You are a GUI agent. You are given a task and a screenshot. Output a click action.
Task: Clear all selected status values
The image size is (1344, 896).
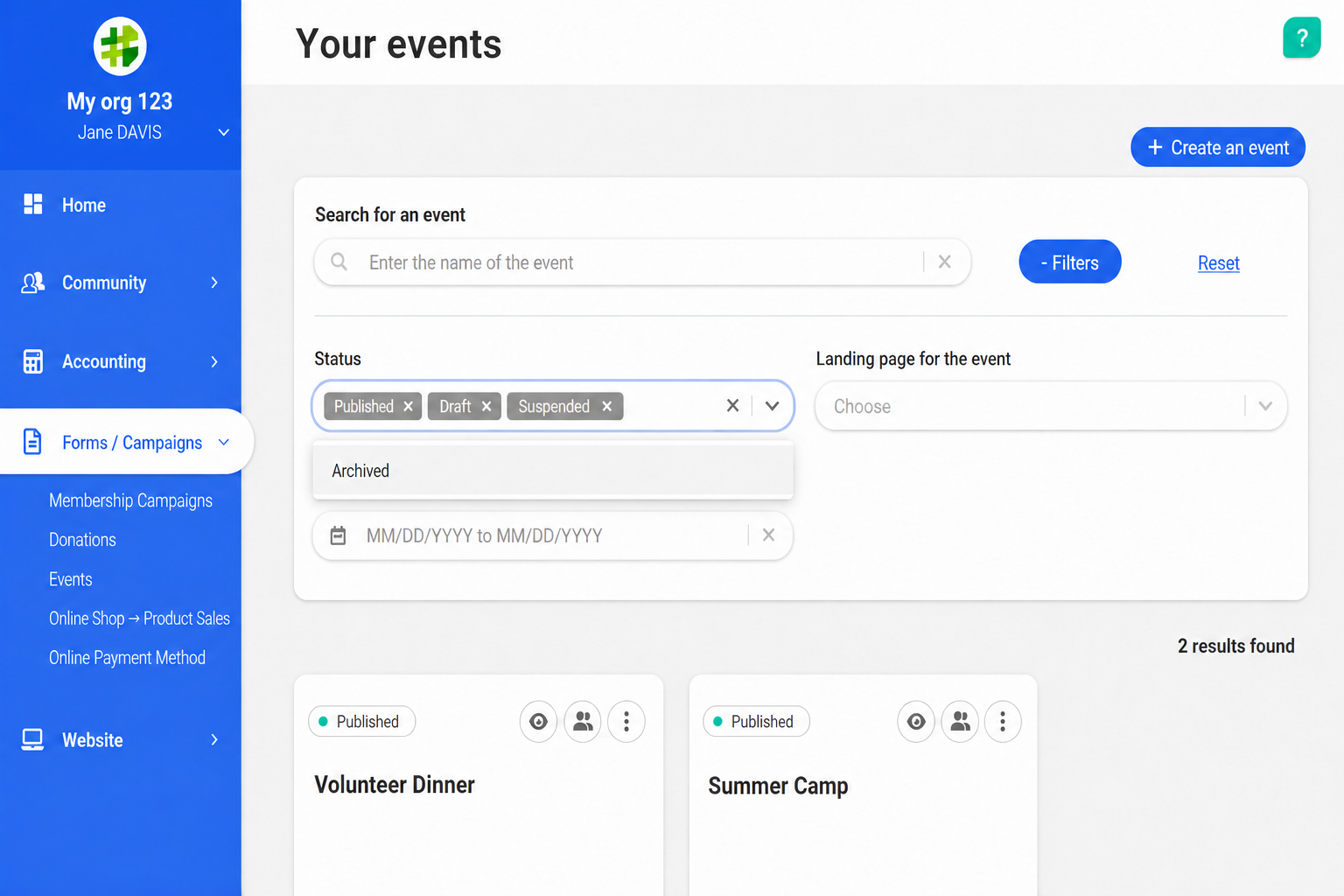[732, 406]
